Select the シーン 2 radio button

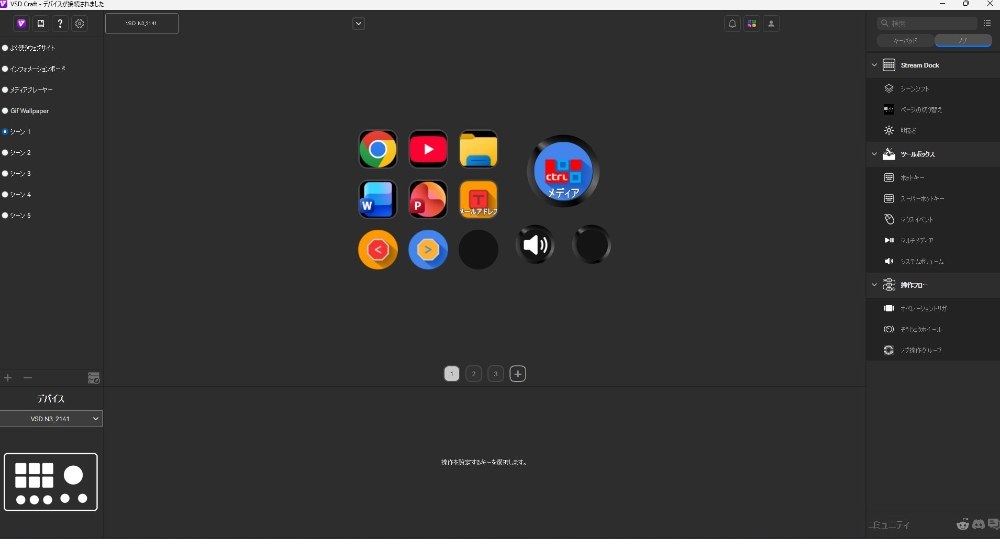5,152
